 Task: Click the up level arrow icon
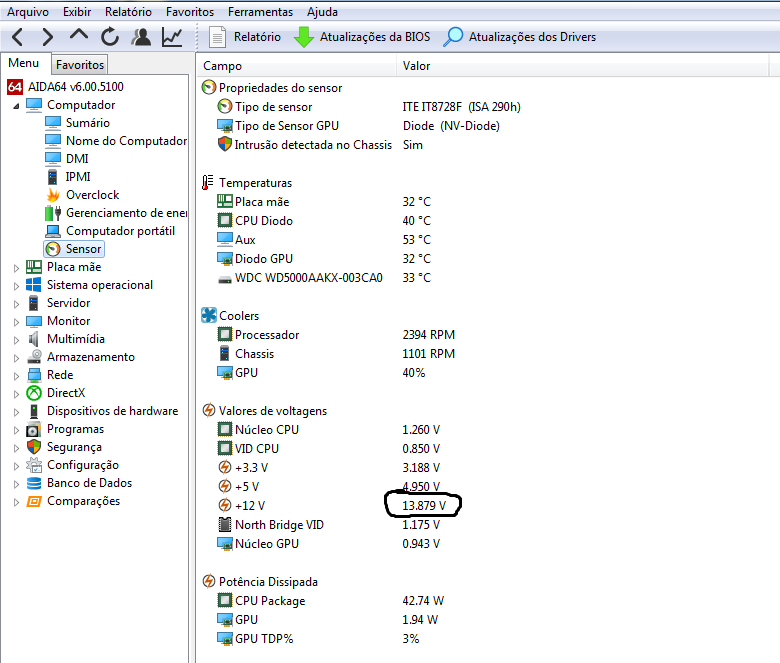pos(79,36)
